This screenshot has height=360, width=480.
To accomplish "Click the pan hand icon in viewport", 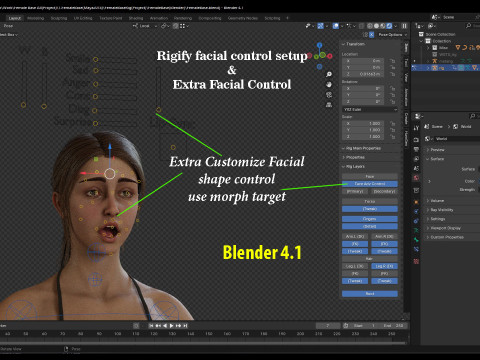I will (x=329, y=84).
